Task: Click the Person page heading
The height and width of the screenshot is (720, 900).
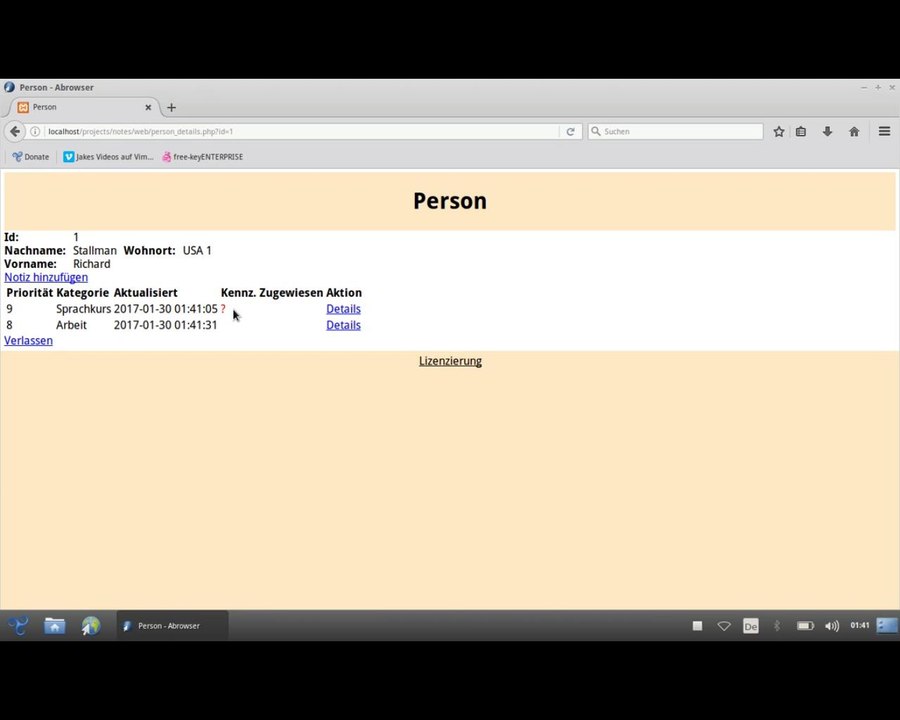Action: (450, 201)
